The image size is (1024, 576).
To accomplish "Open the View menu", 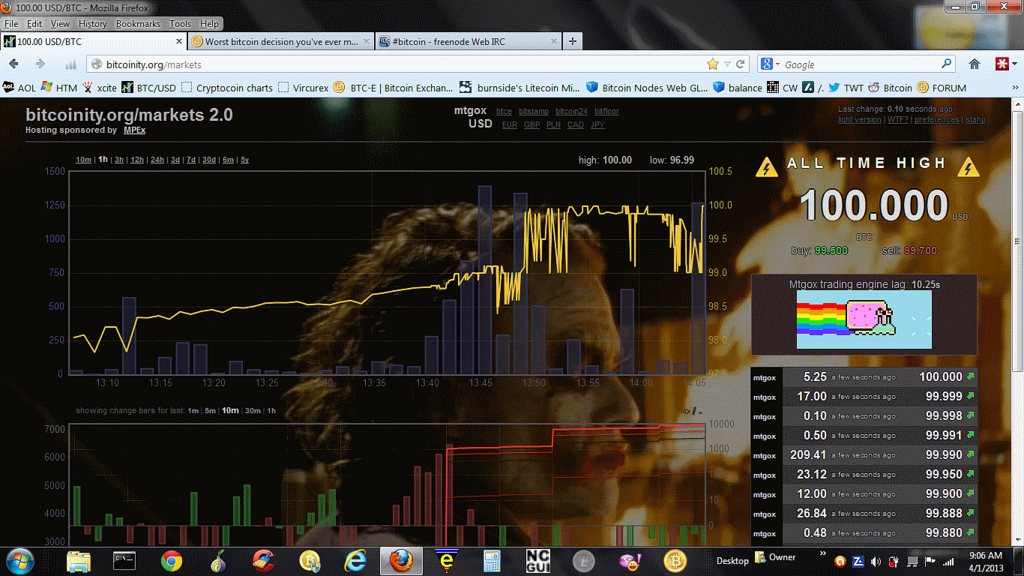I will pos(59,24).
